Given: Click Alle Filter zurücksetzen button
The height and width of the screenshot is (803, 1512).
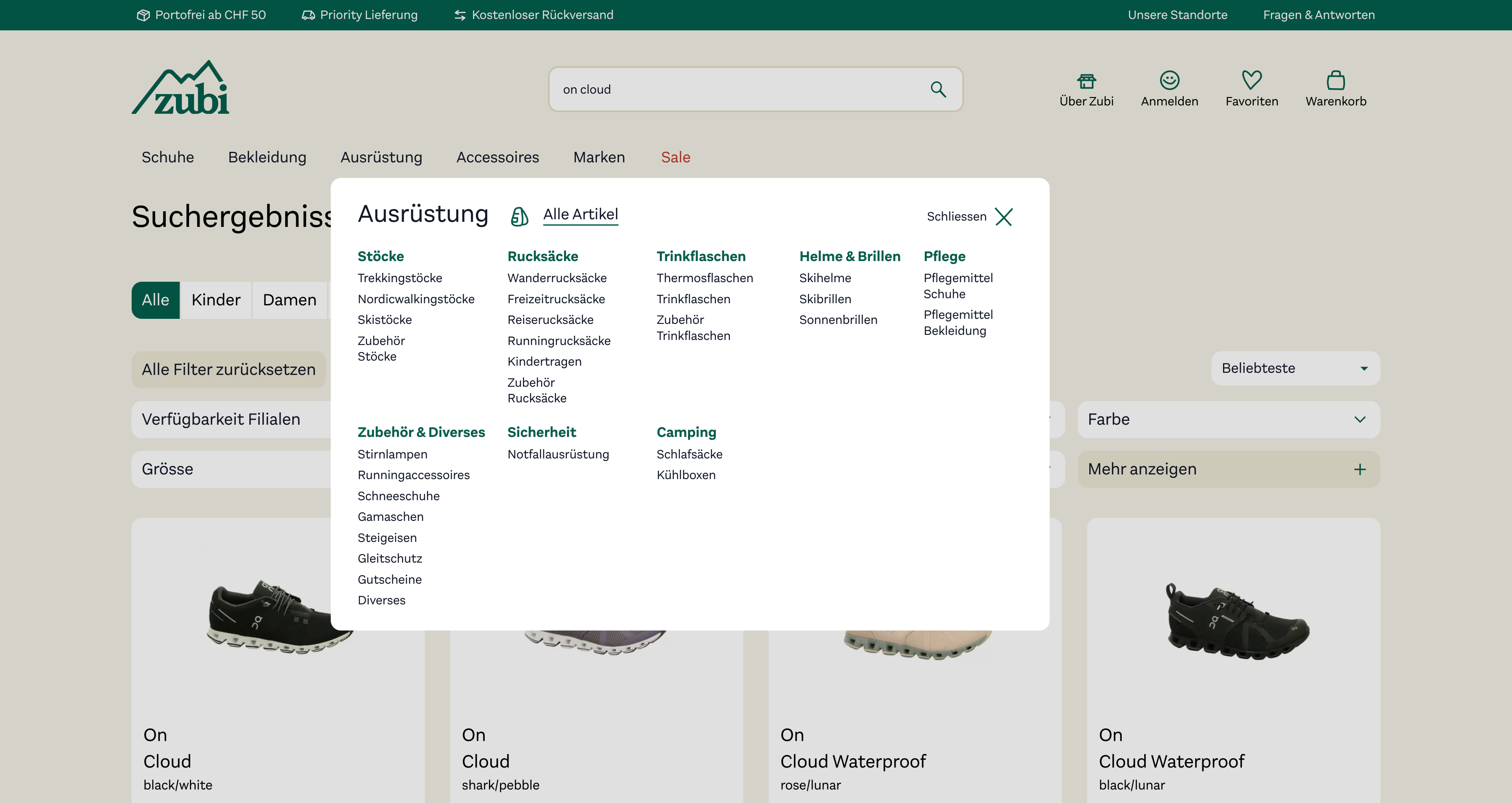Looking at the screenshot, I should coord(228,369).
